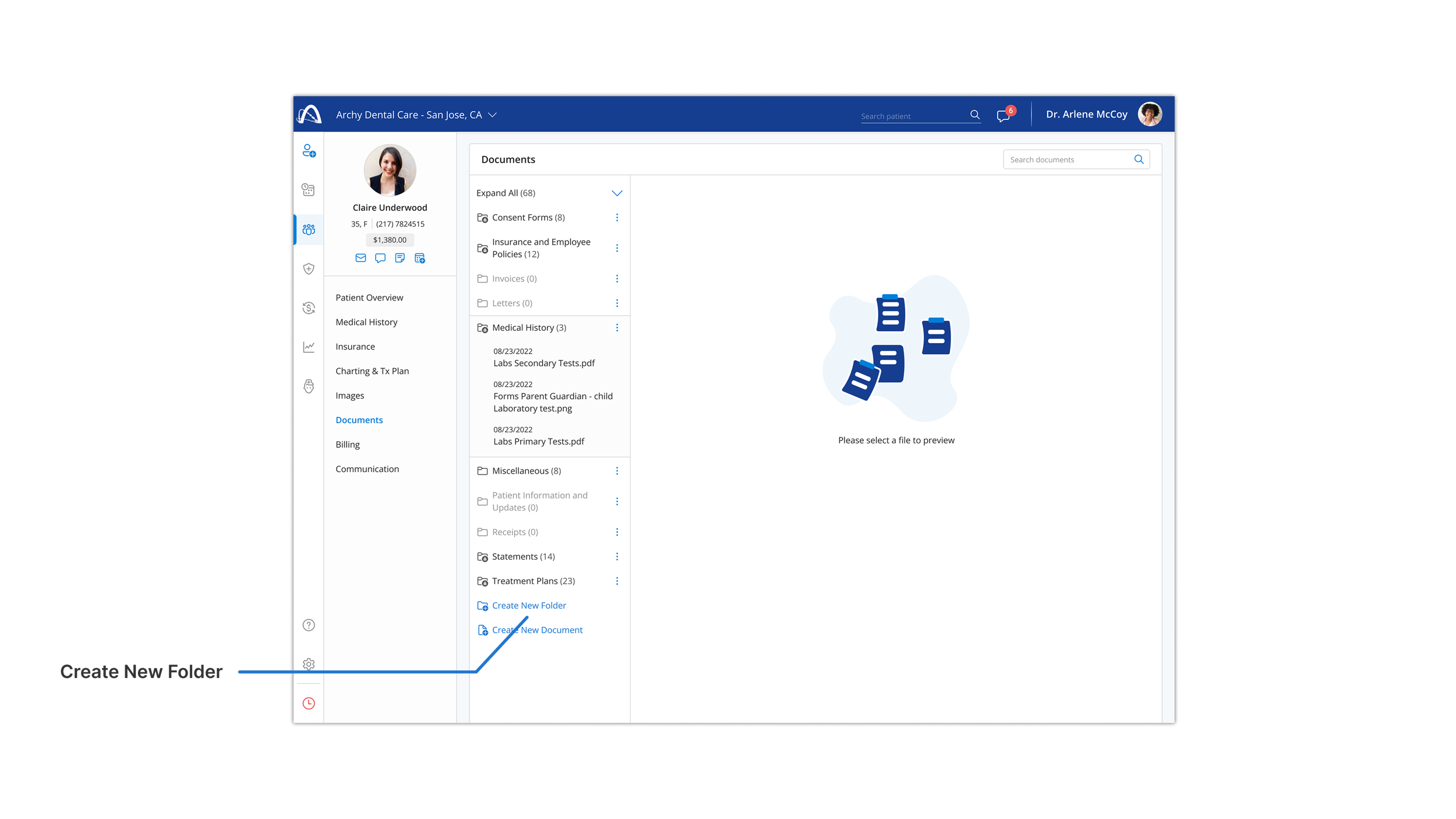Click the help question mark icon
This screenshot has height=819, width=1456.
pos(309,625)
